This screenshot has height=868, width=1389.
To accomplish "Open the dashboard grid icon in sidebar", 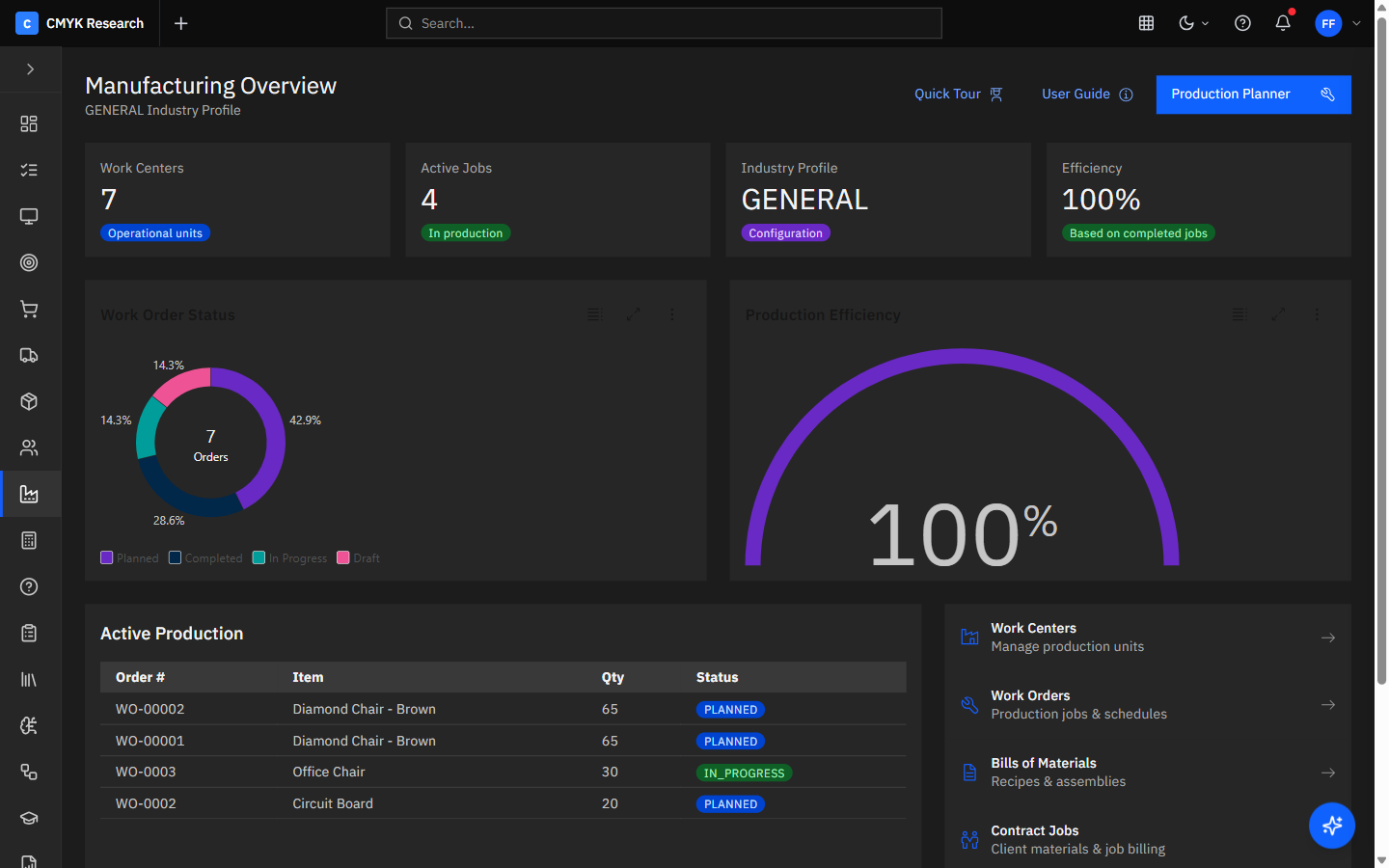I will click(29, 123).
